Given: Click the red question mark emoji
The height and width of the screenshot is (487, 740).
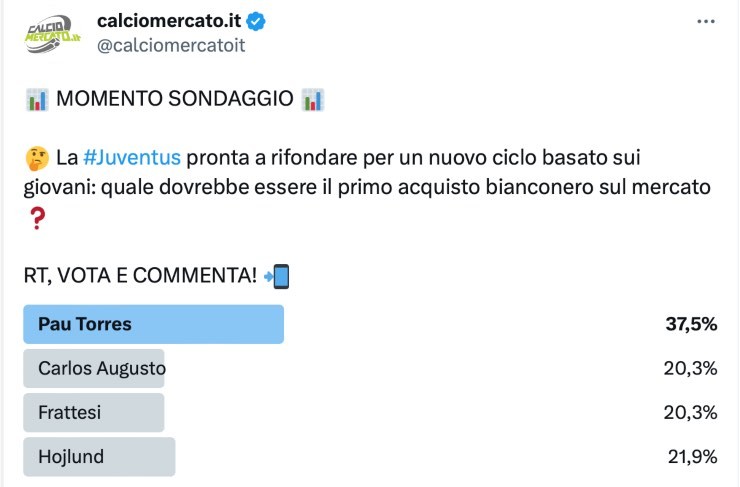Looking at the screenshot, I should tap(36, 218).
